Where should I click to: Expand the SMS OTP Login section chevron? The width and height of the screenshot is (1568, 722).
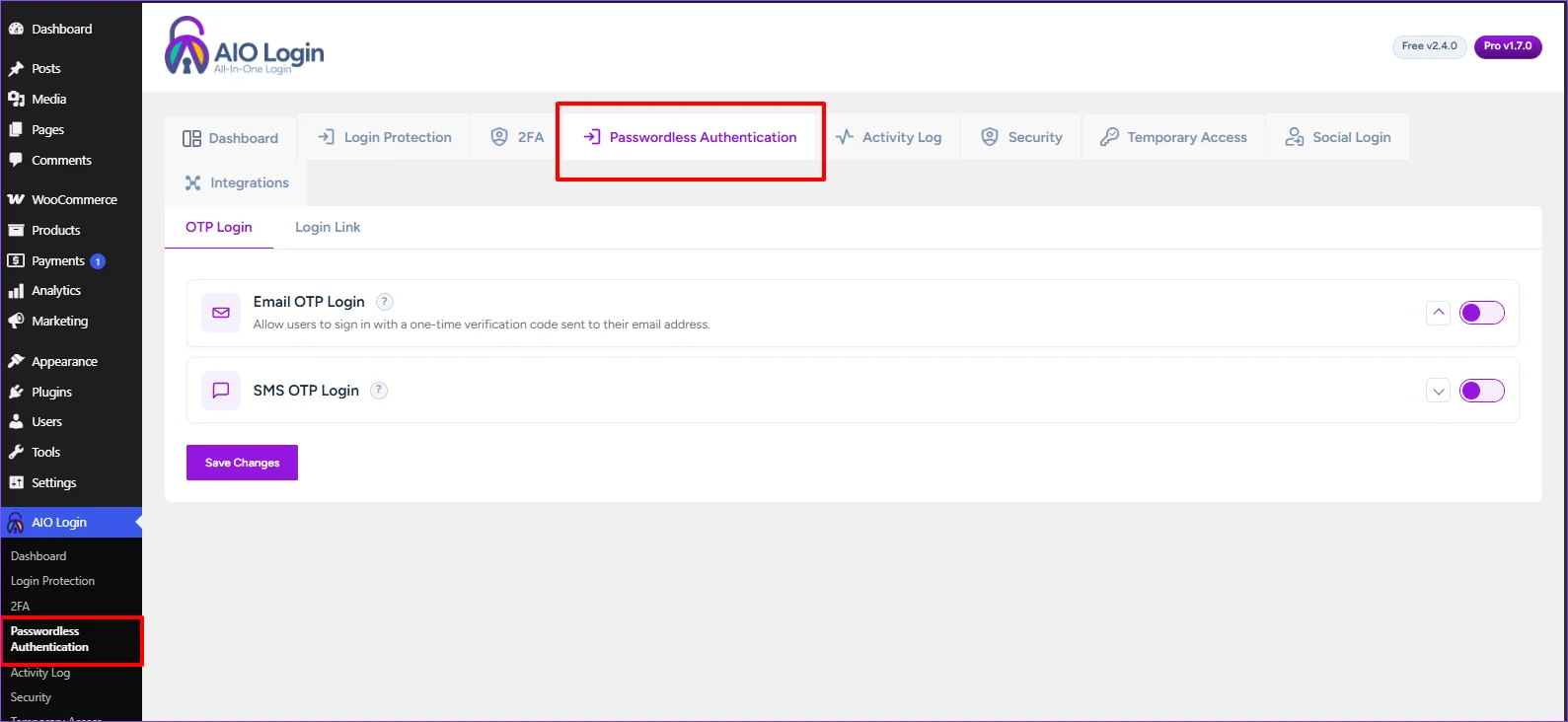(1439, 391)
